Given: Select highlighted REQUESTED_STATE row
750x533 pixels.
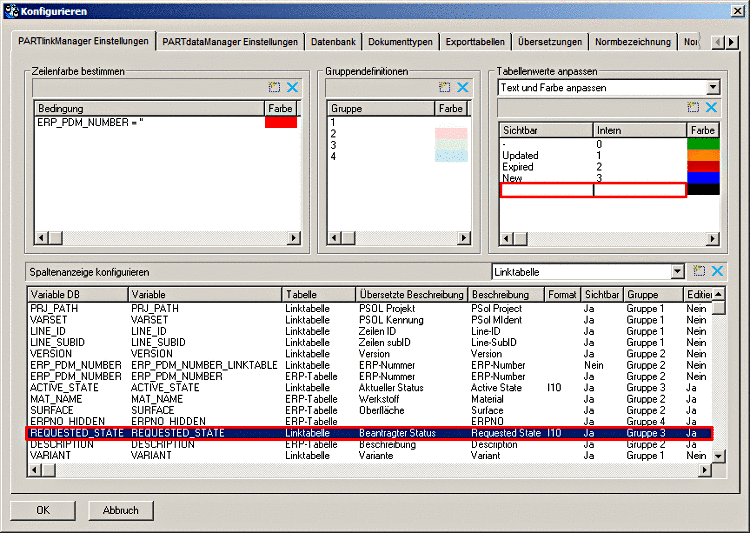Looking at the screenshot, I should [370, 433].
